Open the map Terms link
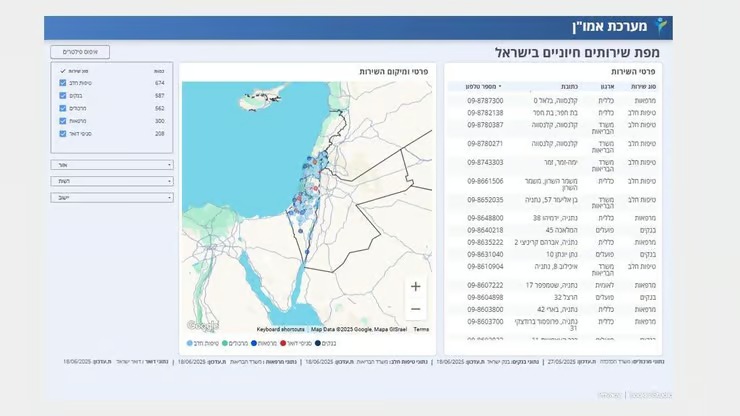Viewport: 740px width, 416px height. coord(421,329)
